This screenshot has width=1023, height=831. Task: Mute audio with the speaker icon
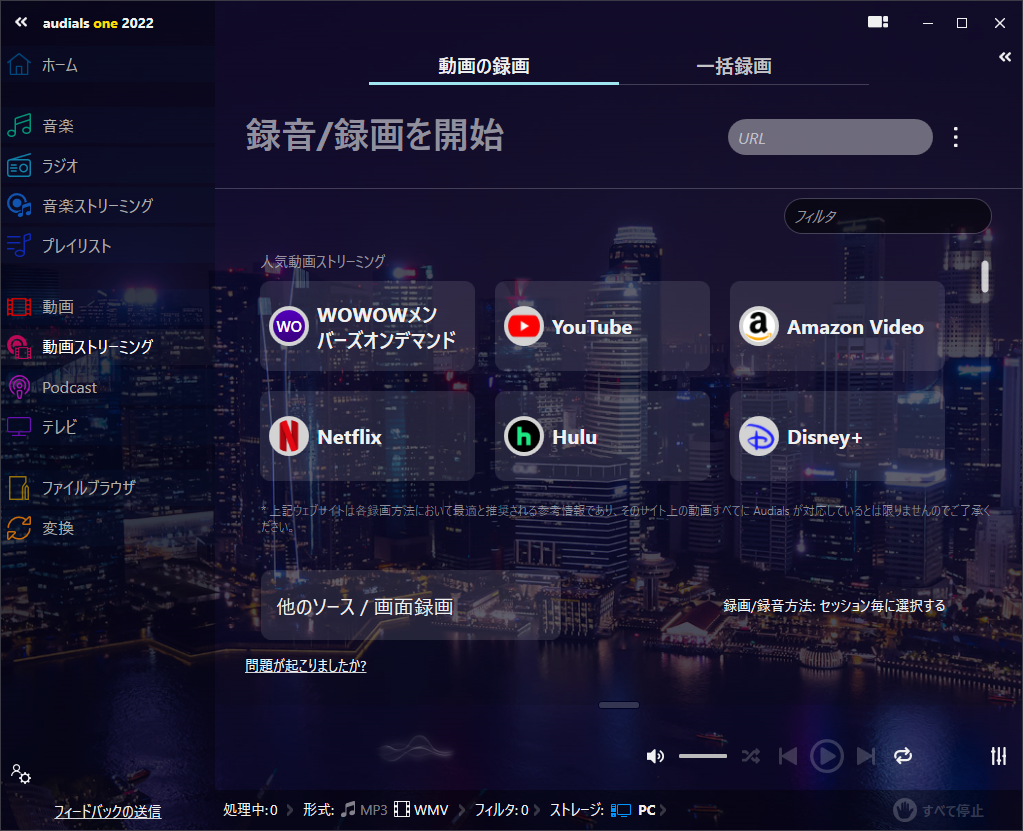[655, 756]
